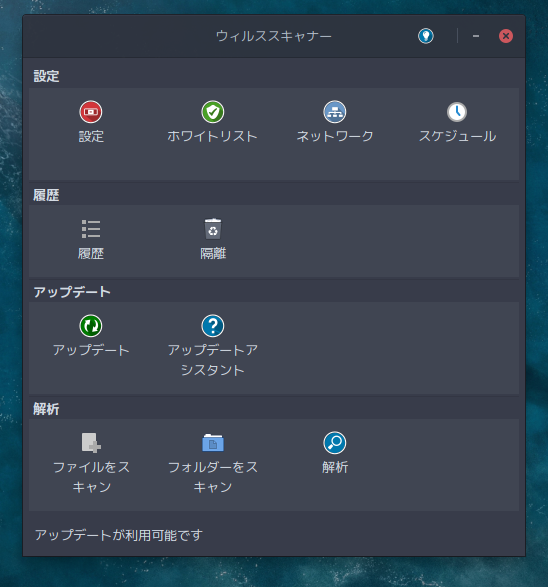Viewport: 548px width, 587px height.
Task: Open the 隔離 quarantine trash icon
Action: (213, 229)
